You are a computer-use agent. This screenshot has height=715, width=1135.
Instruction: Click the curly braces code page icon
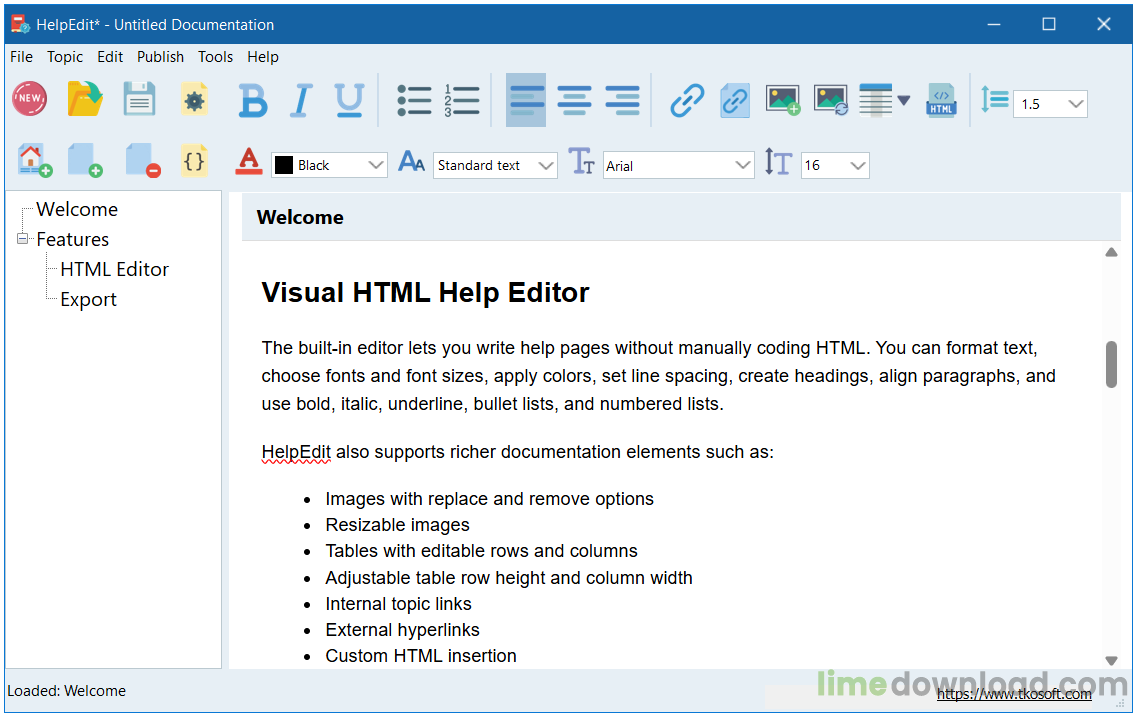tap(194, 161)
